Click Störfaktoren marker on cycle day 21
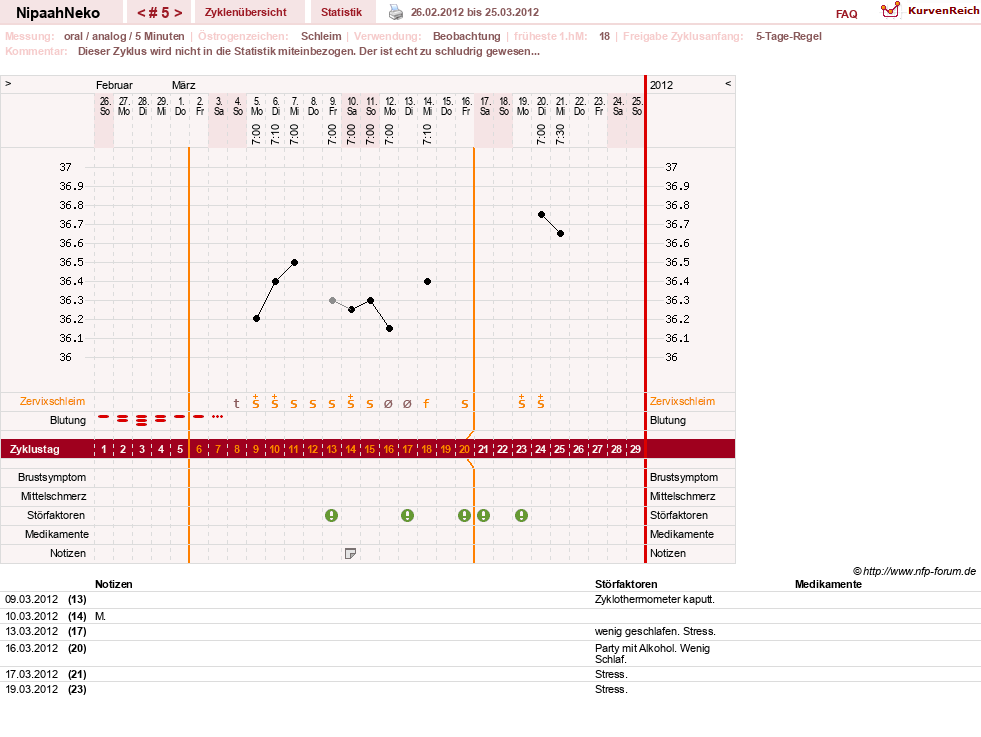 pyautogui.click(x=484, y=516)
